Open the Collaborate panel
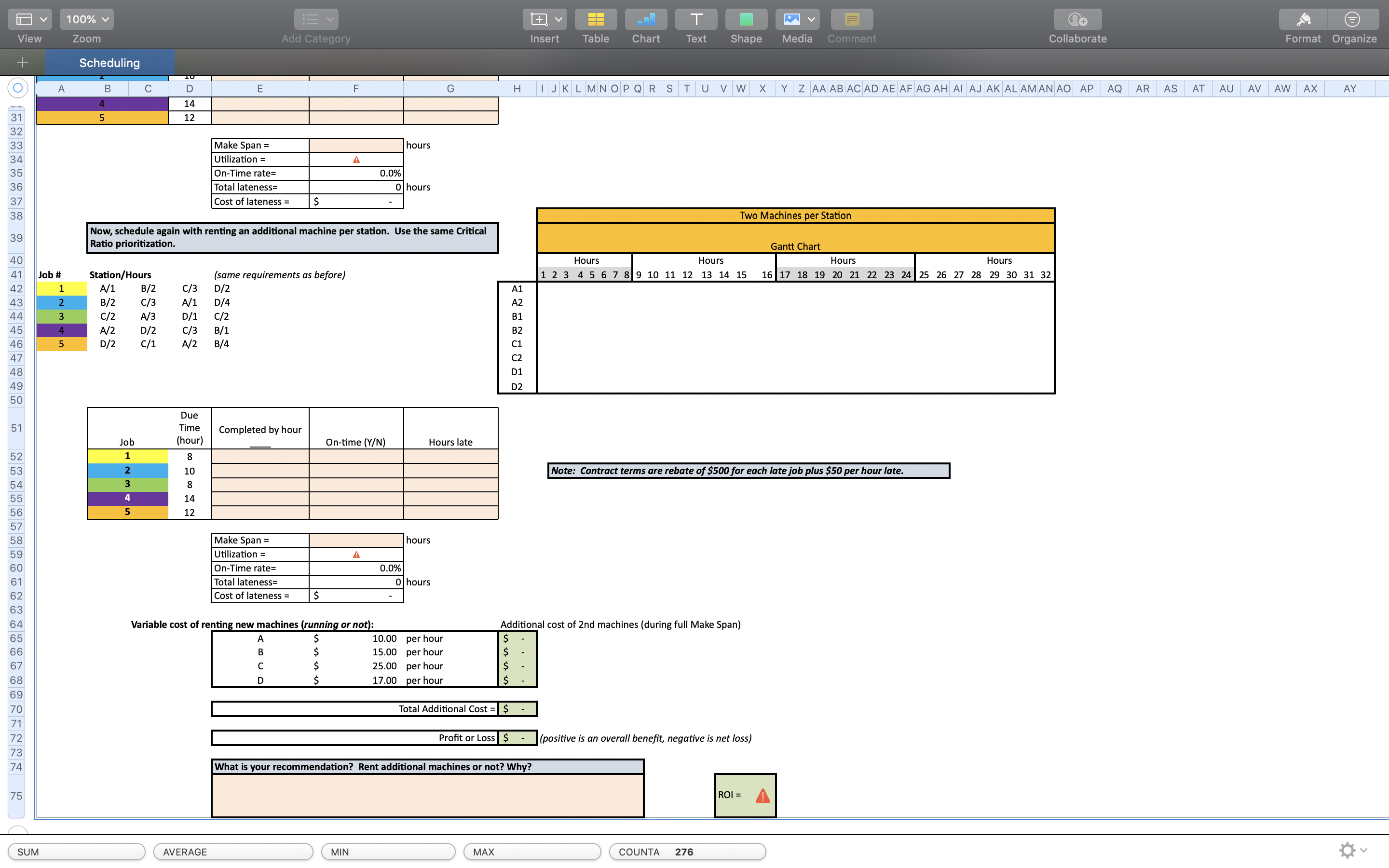The image size is (1389, 868). tap(1077, 19)
